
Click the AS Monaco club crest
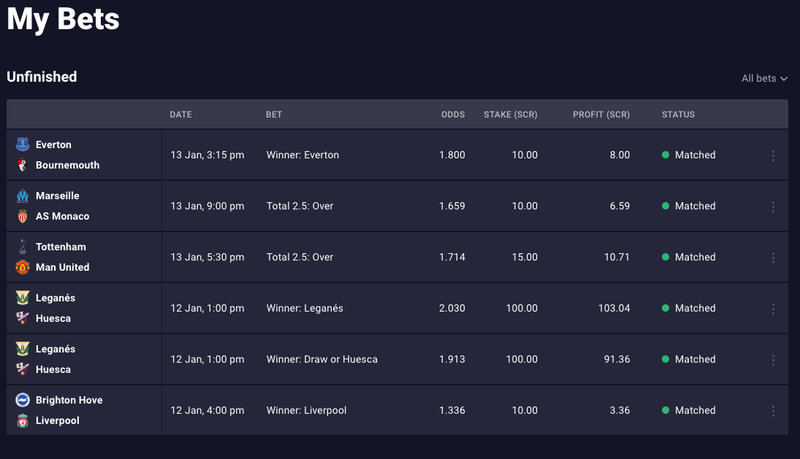click(22, 216)
